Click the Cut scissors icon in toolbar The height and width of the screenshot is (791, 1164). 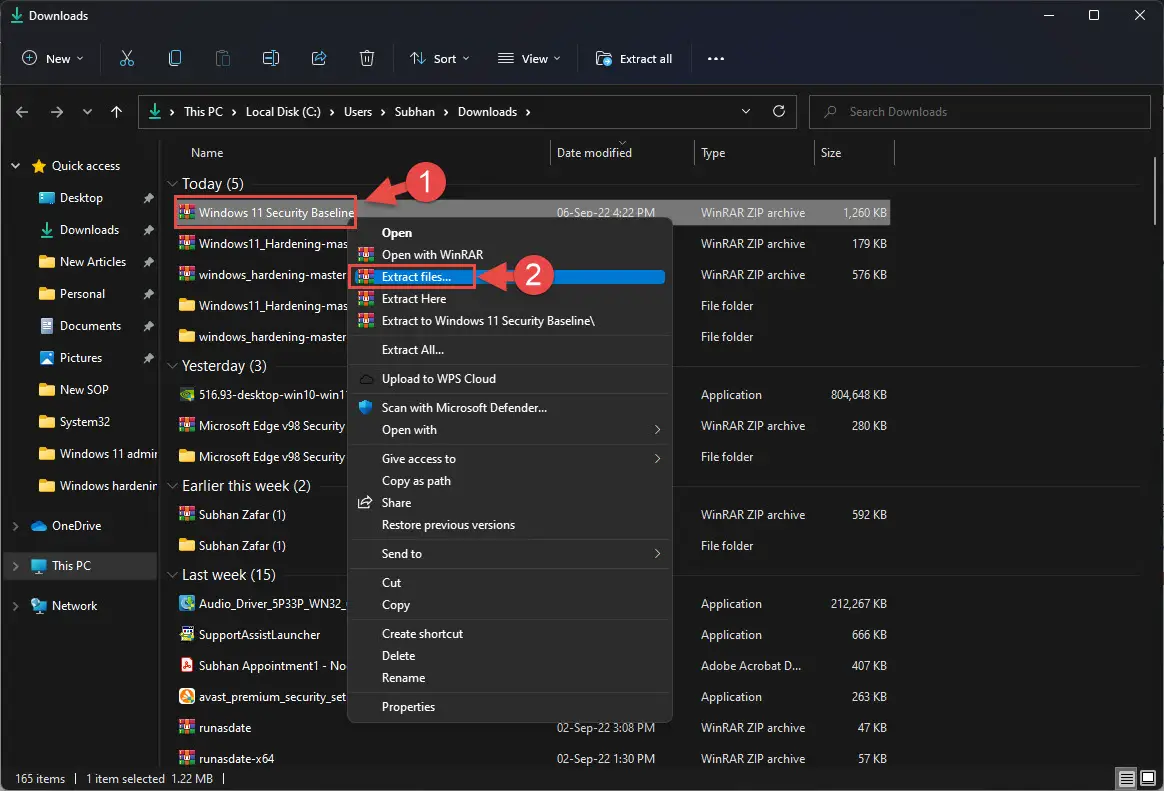[x=127, y=59]
